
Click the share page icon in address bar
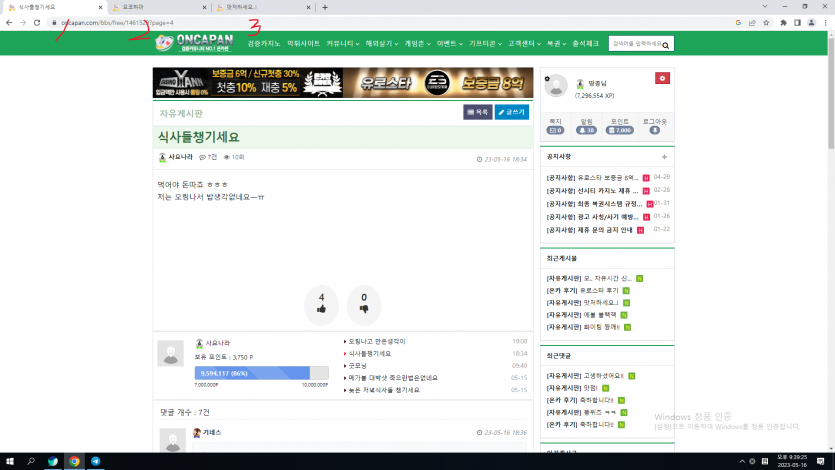tap(752, 23)
